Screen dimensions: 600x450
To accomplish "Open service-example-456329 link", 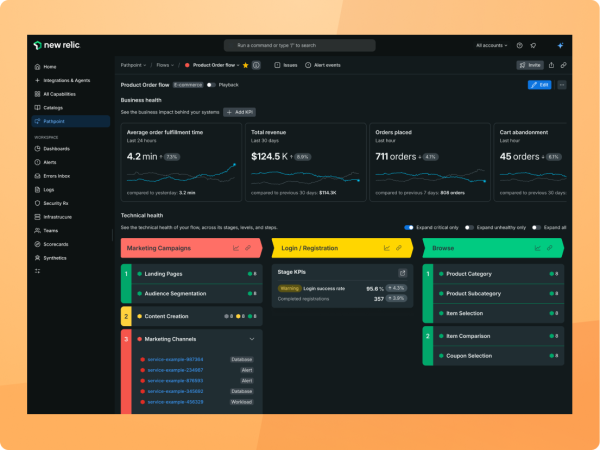I will click(x=175, y=402).
